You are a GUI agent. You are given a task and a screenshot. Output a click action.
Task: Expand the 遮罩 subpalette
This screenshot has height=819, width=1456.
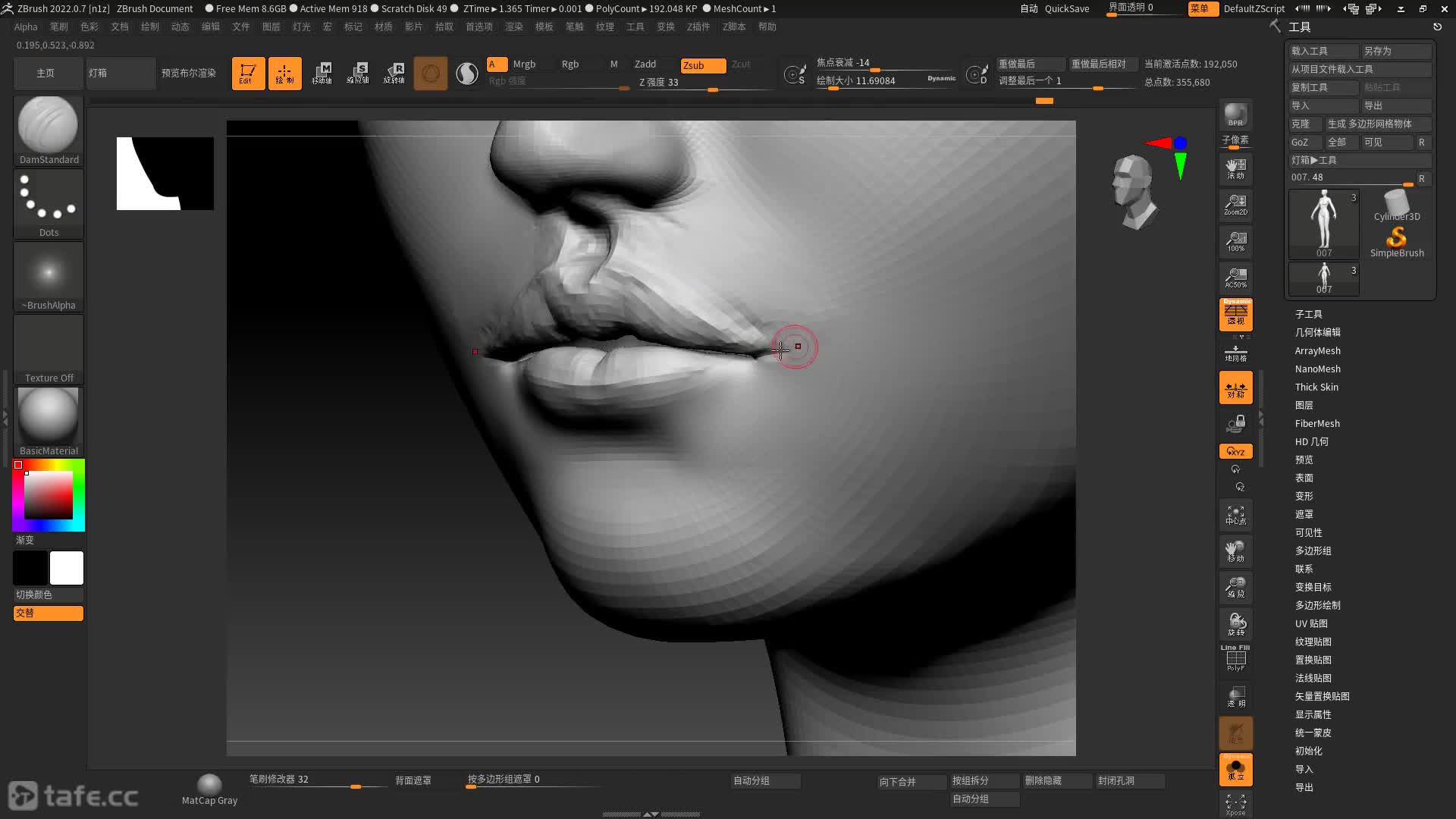coord(1304,514)
